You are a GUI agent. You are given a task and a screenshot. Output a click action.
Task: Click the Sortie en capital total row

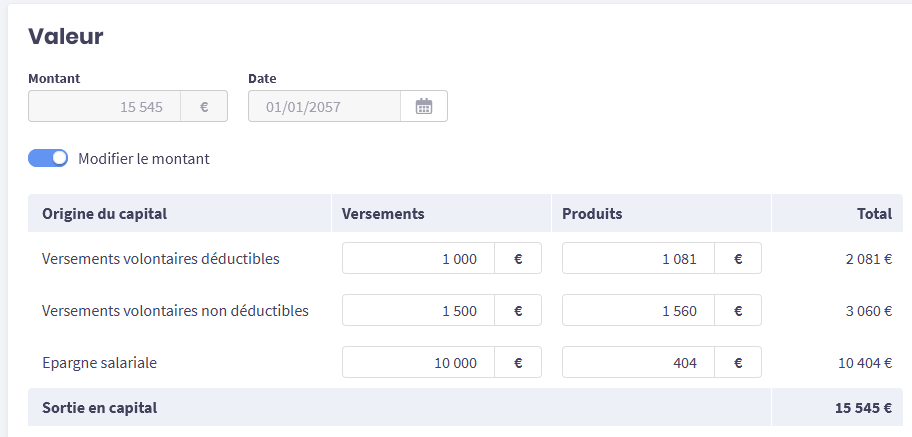(100, 407)
